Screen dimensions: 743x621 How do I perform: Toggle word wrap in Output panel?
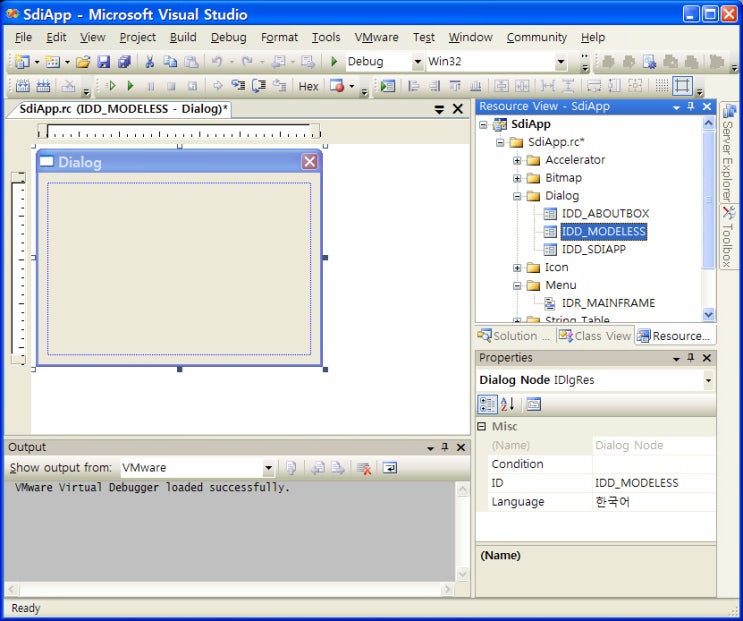point(390,468)
